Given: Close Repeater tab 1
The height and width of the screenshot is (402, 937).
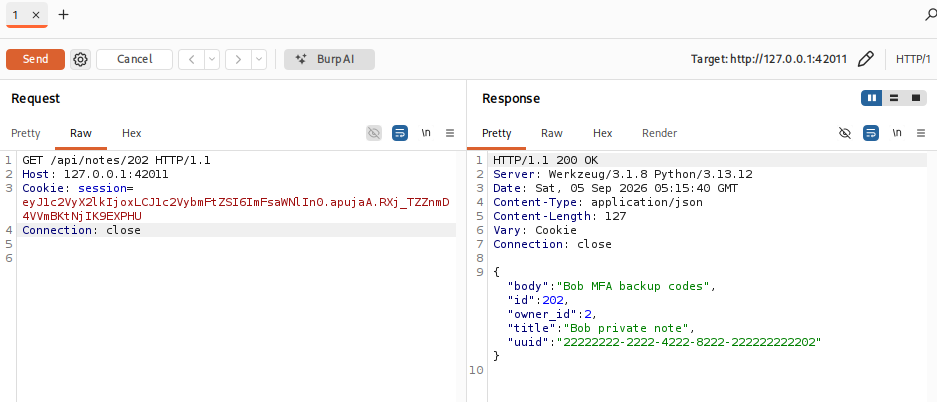Looking at the screenshot, I should (36, 16).
